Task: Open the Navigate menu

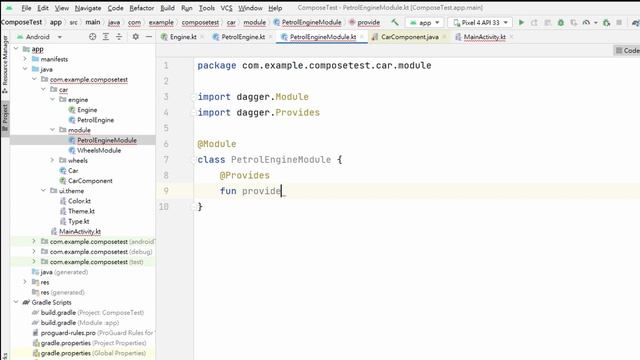Action: coord(88,8)
